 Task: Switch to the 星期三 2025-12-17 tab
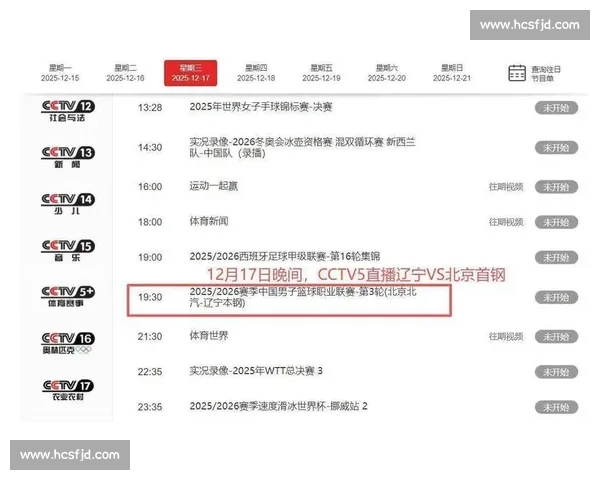pyautogui.click(x=191, y=73)
